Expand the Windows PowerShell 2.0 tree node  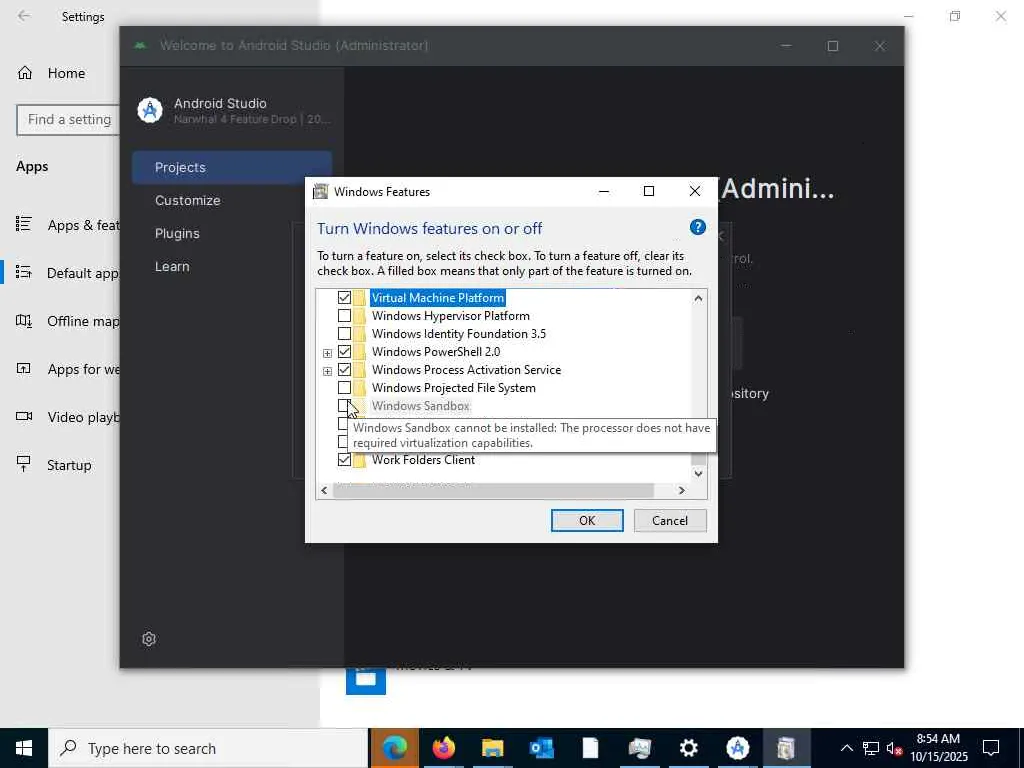pos(327,353)
